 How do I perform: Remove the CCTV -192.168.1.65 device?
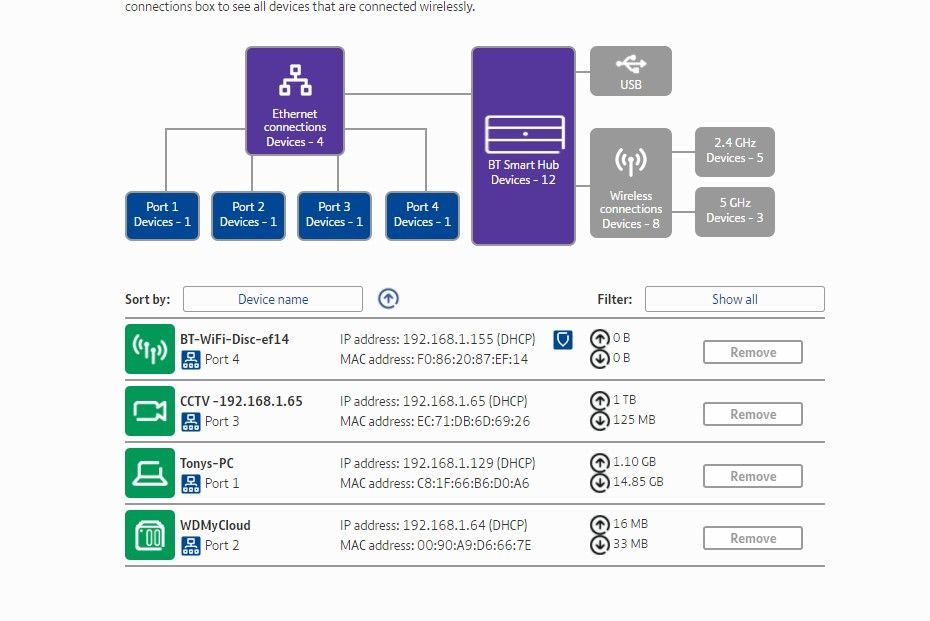coord(752,414)
